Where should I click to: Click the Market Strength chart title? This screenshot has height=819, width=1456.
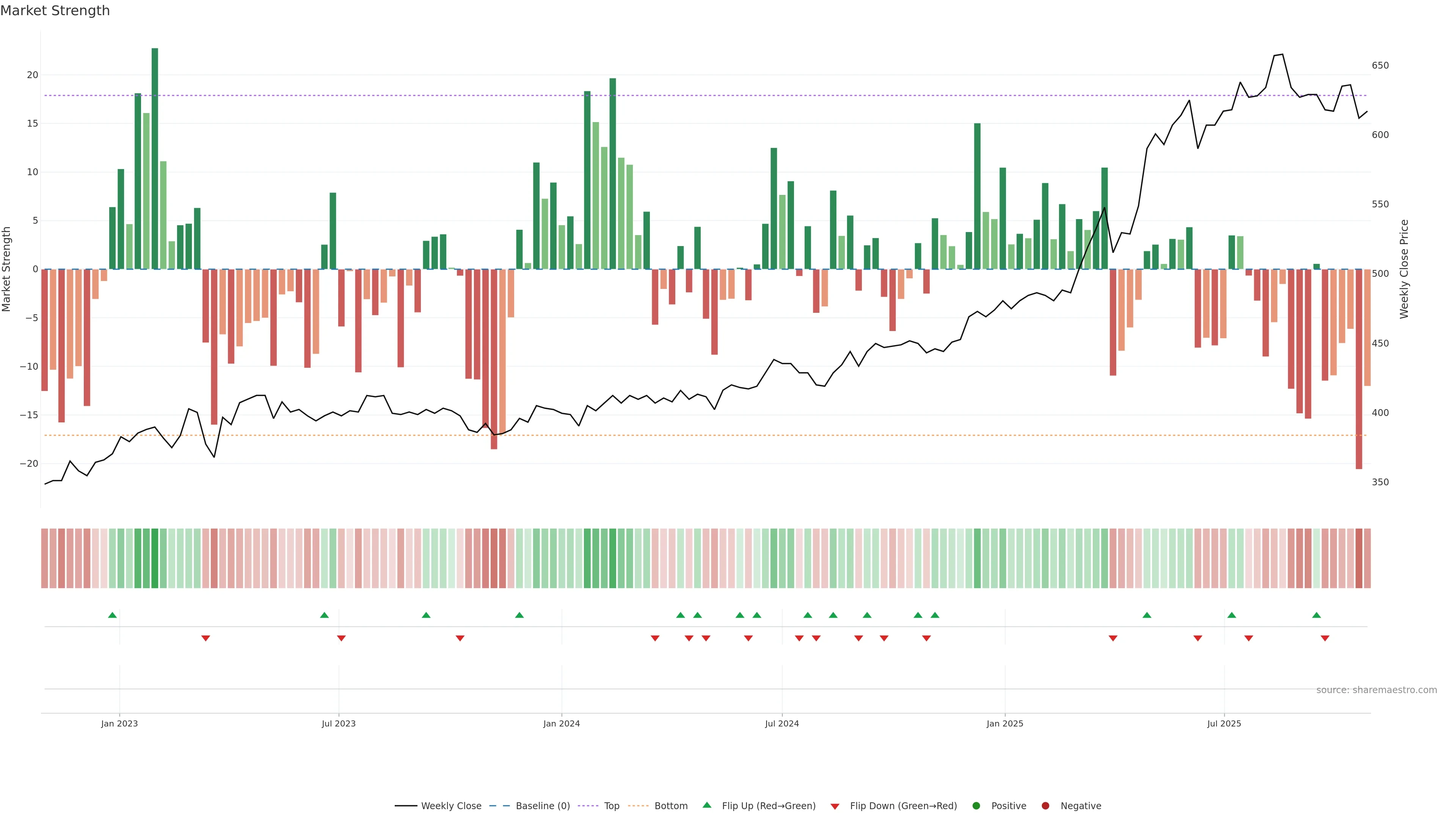click(x=55, y=11)
